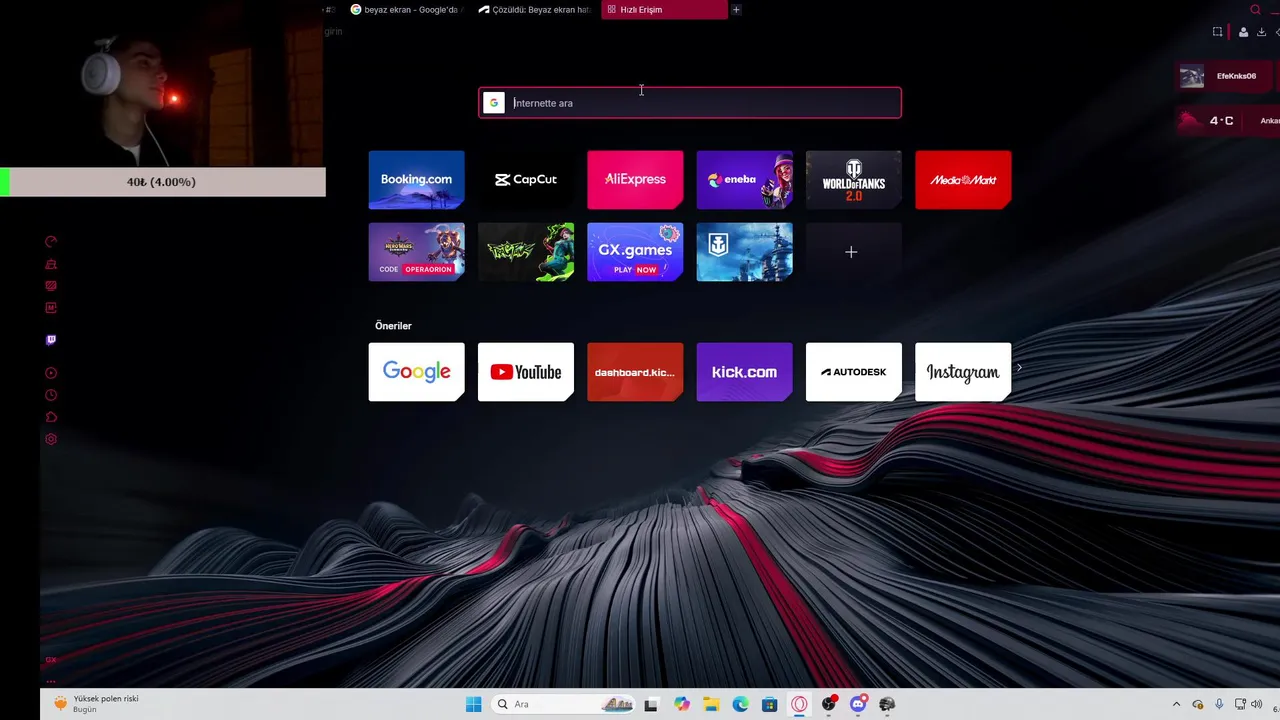Open the downloads icon in toolbar

tap(1262, 32)
